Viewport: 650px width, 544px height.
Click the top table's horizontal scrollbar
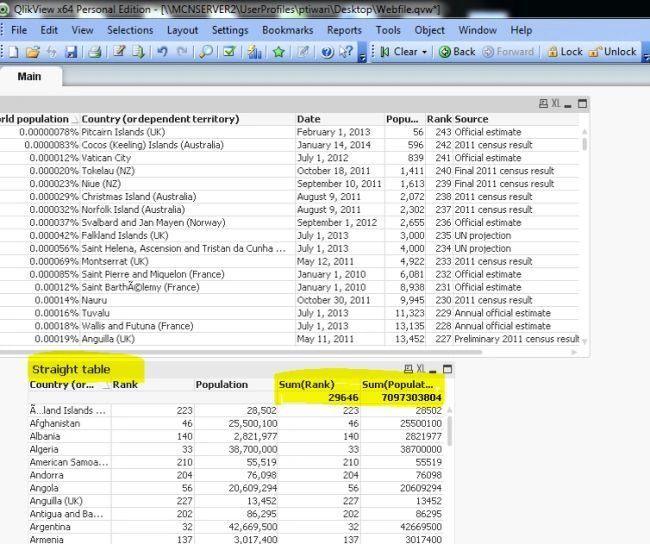click(x=240, y=352)
